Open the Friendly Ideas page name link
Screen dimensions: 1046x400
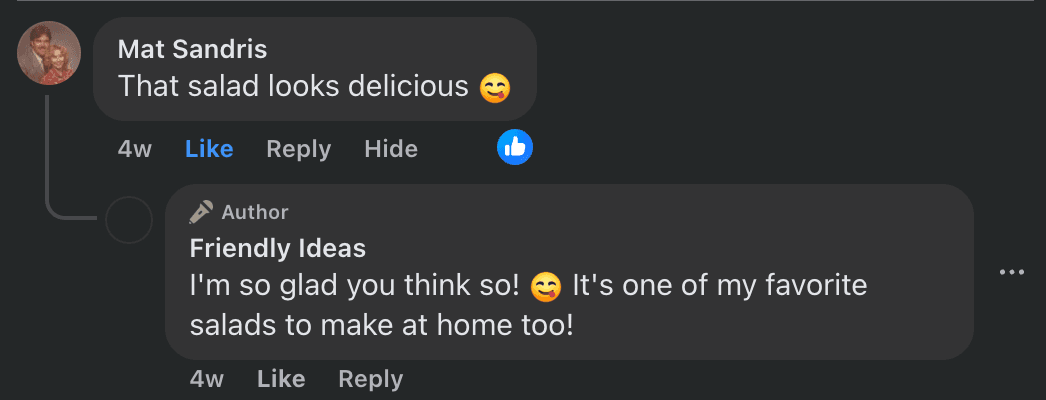(278, 247)
